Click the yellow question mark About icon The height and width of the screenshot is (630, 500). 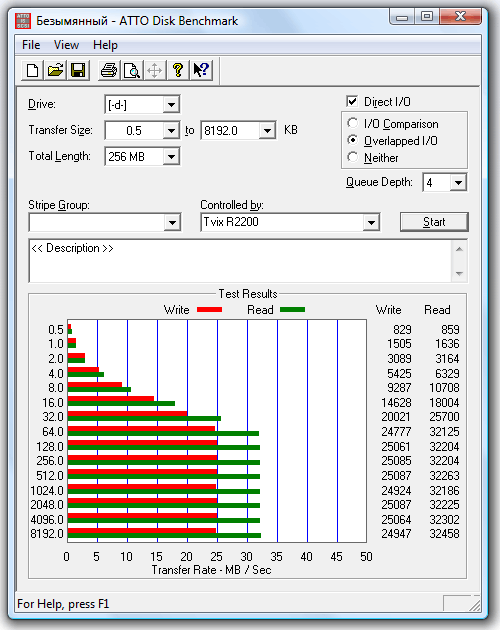[x=178, y=70]
